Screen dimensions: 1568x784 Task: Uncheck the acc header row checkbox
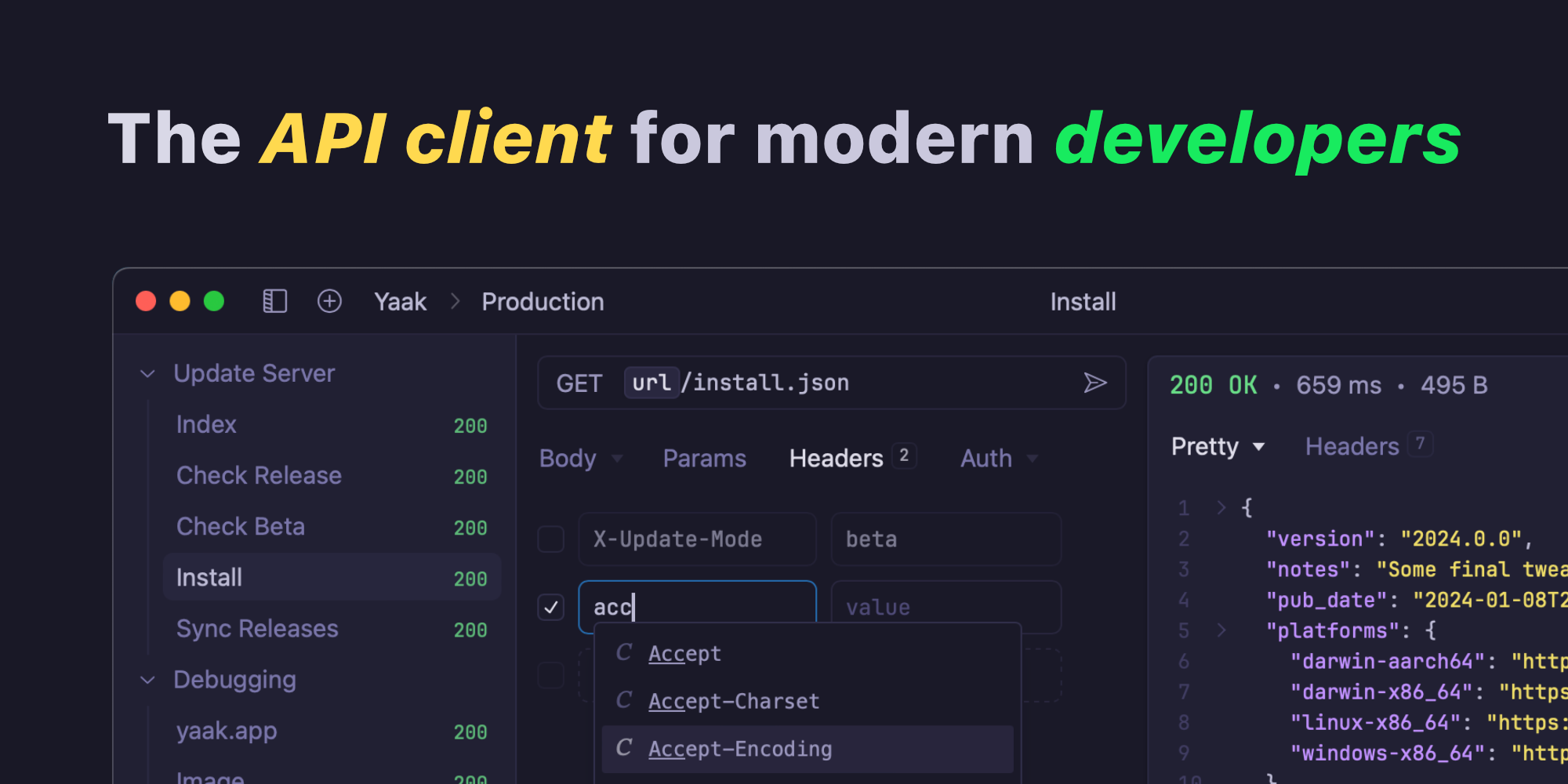click(x=550, y=607)
